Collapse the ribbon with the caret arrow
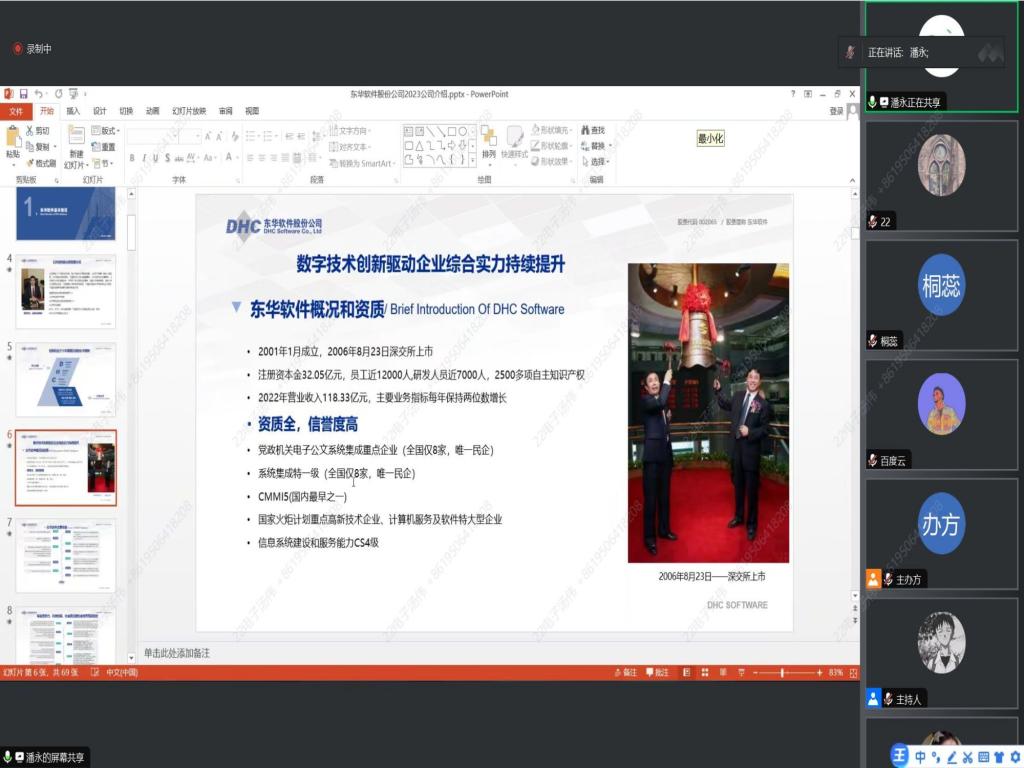The width and height of the screenshot is (1024, 768). pos(852,180)
